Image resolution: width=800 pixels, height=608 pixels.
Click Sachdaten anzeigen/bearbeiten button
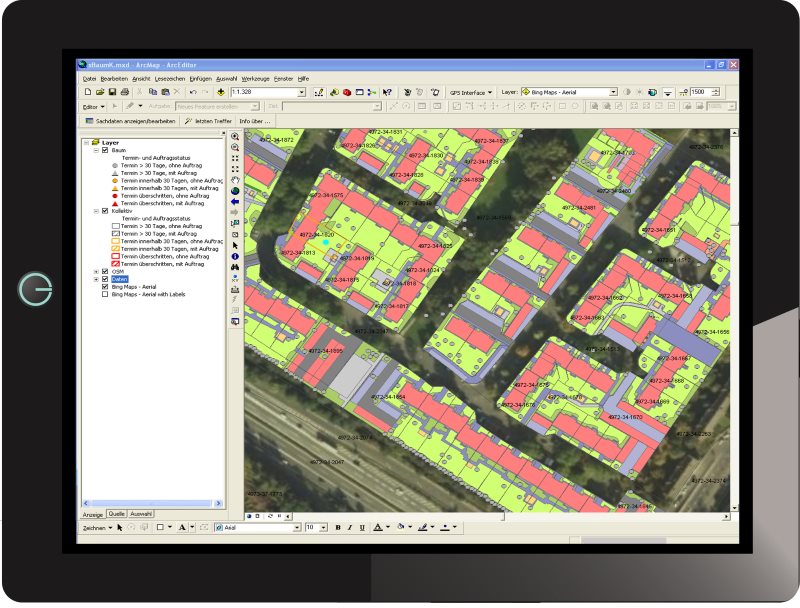coord(130,120)
